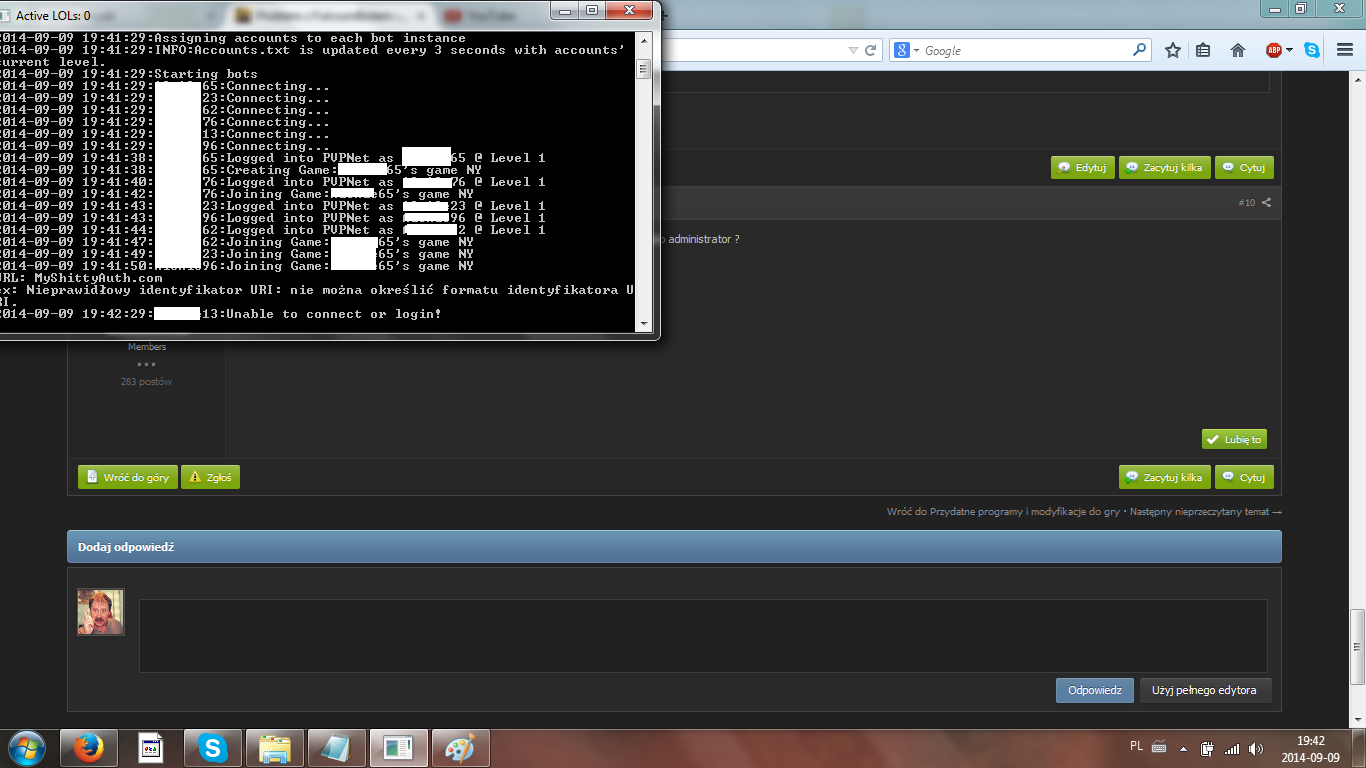Screen dimensions: 1366x768
Task: Open the Firefox bookmarks list icon
Action: click(x=1203, y=50)
